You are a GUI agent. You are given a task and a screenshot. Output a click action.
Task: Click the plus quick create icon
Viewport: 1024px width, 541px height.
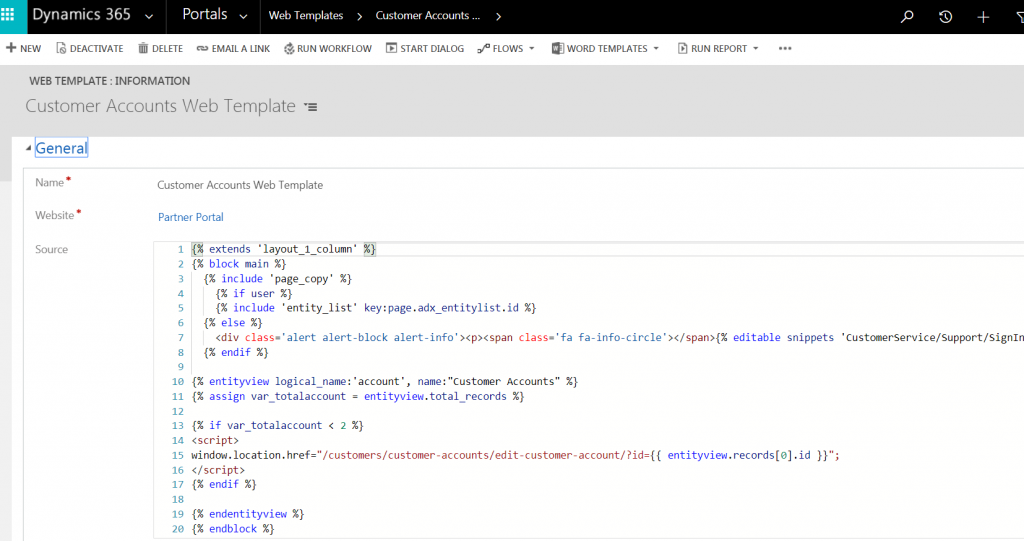[x=983, y=18]
